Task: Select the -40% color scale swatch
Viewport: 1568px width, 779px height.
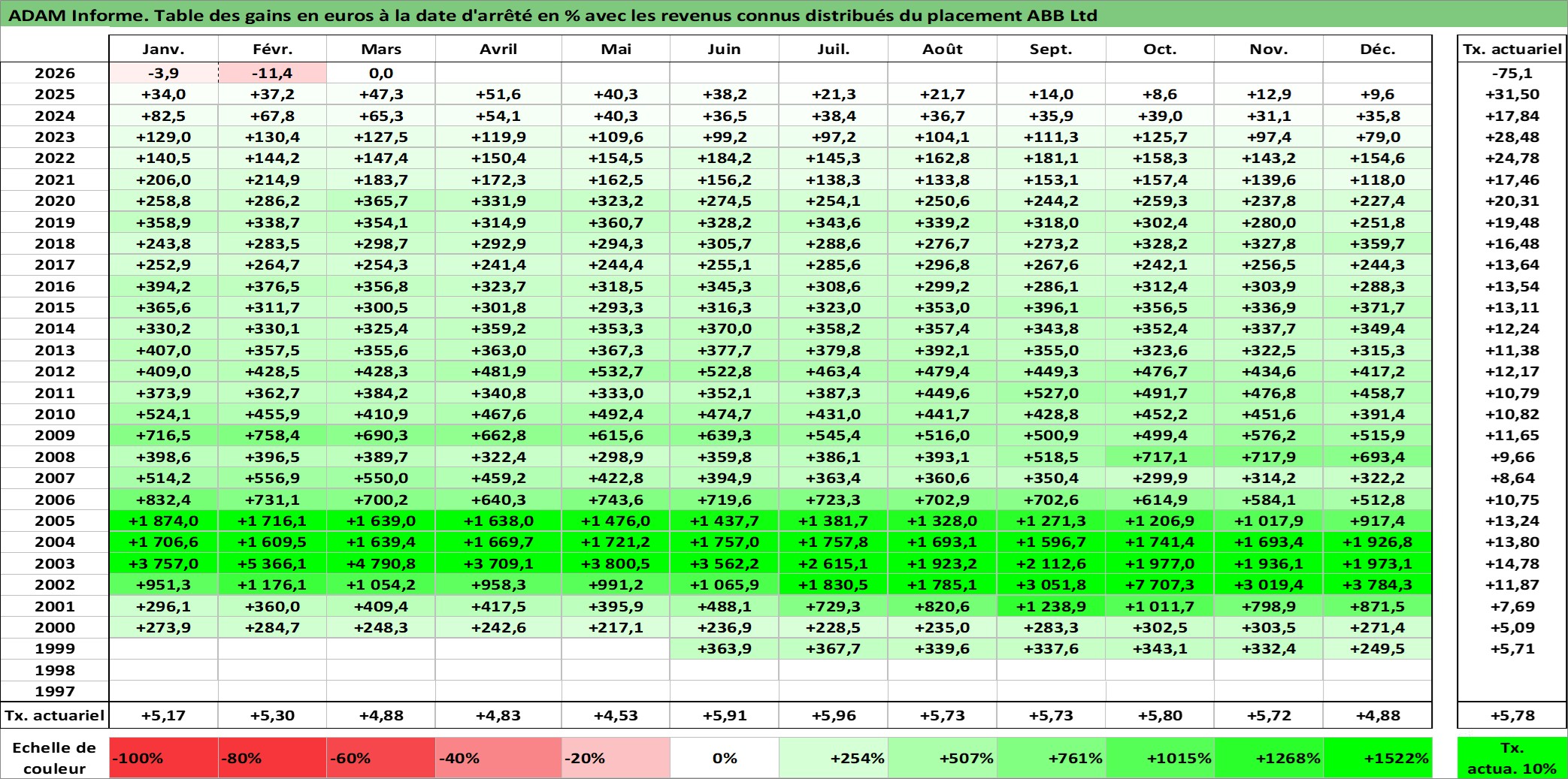Action: 498,758
